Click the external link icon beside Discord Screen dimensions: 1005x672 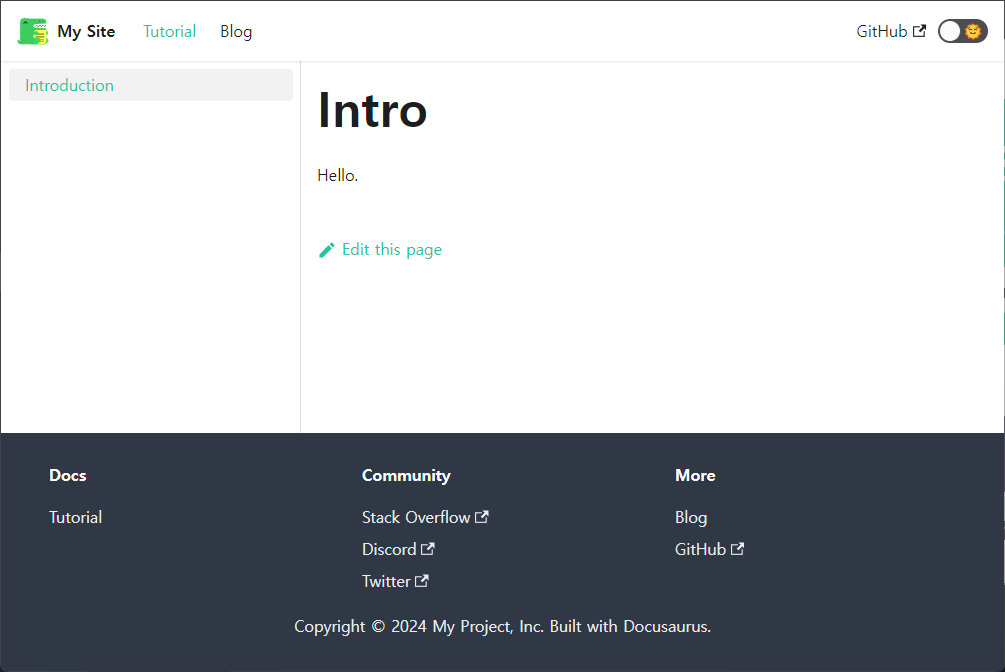pos(428,548)
